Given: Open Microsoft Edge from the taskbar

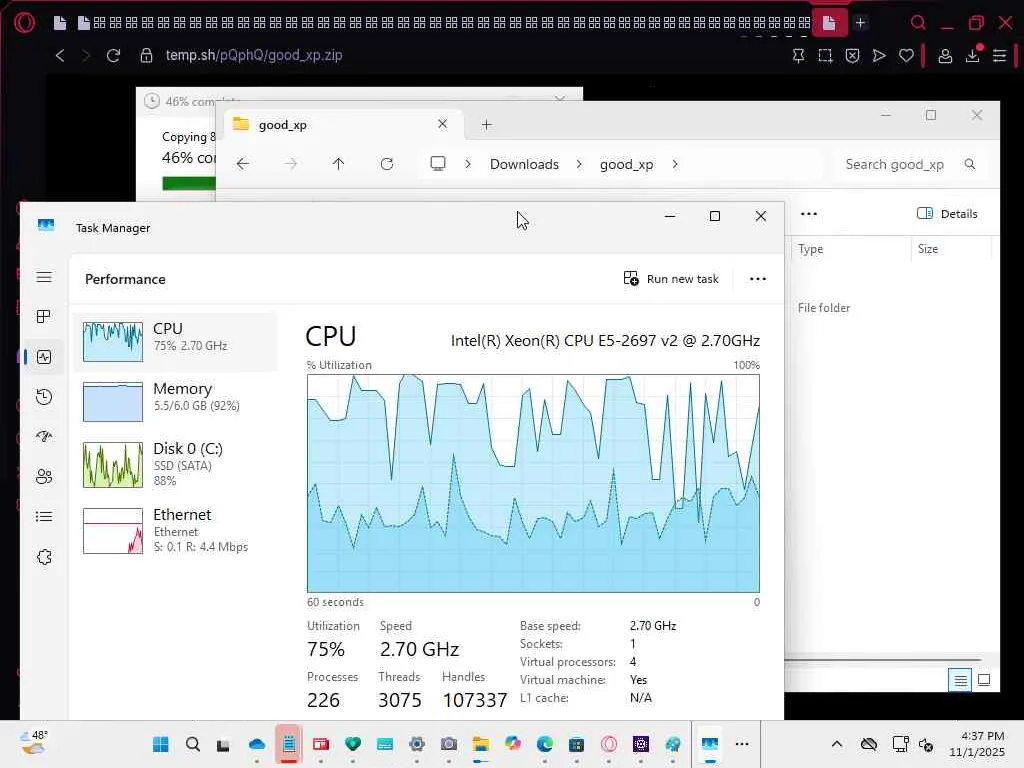Looking at the screenshot, I should coord(545,744).
